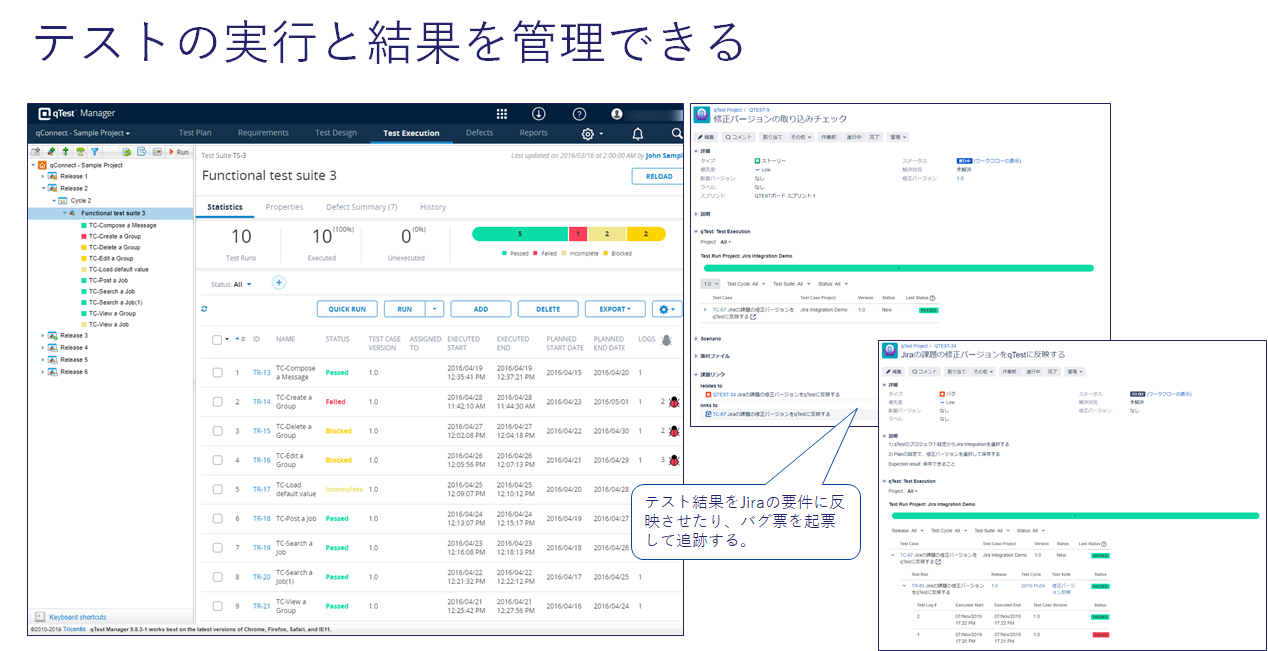
Task: Open the qConnect - Sample Project dropdown
Action: tap(83, 133)
